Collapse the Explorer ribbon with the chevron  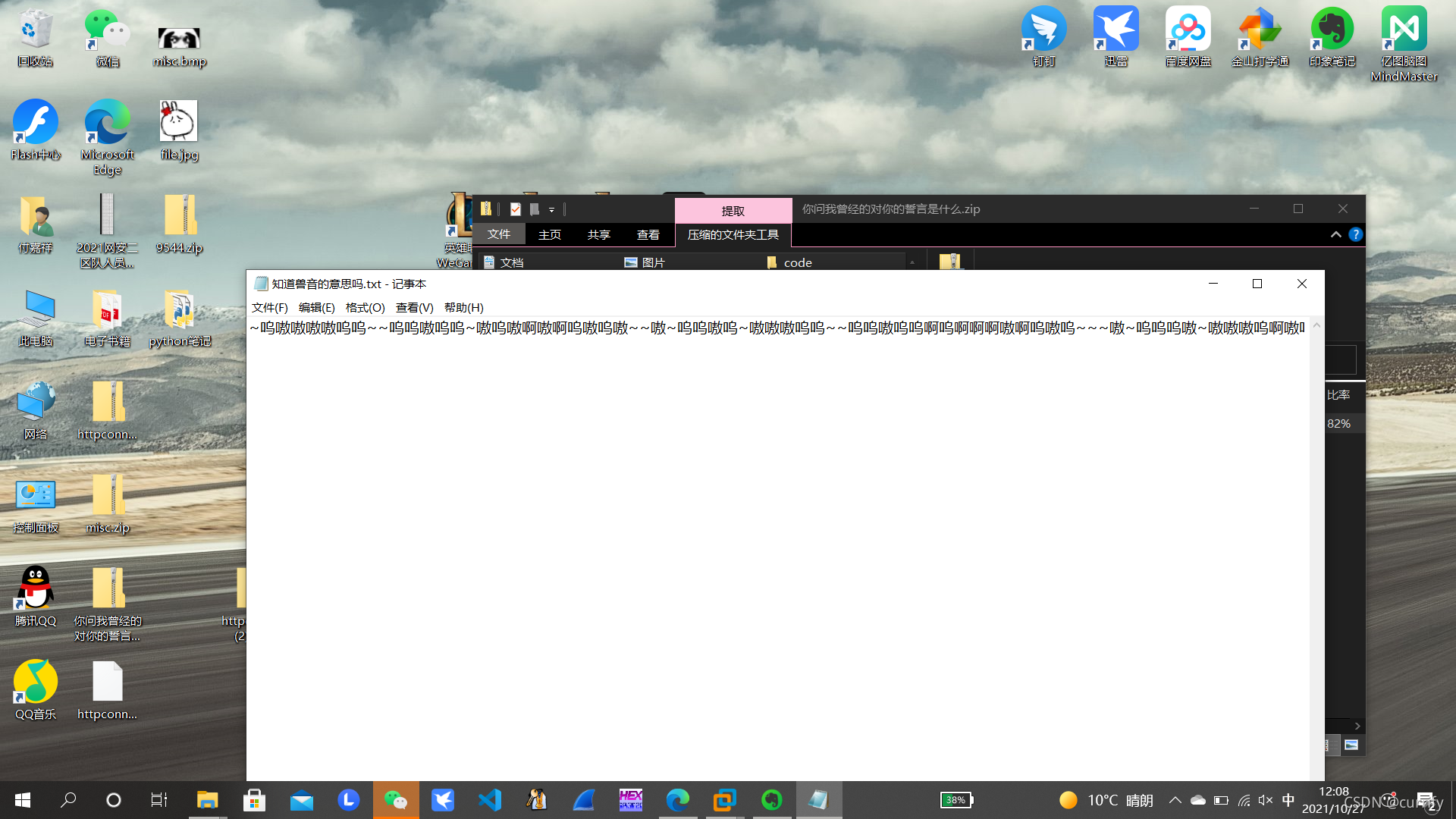coord(1335,235)
